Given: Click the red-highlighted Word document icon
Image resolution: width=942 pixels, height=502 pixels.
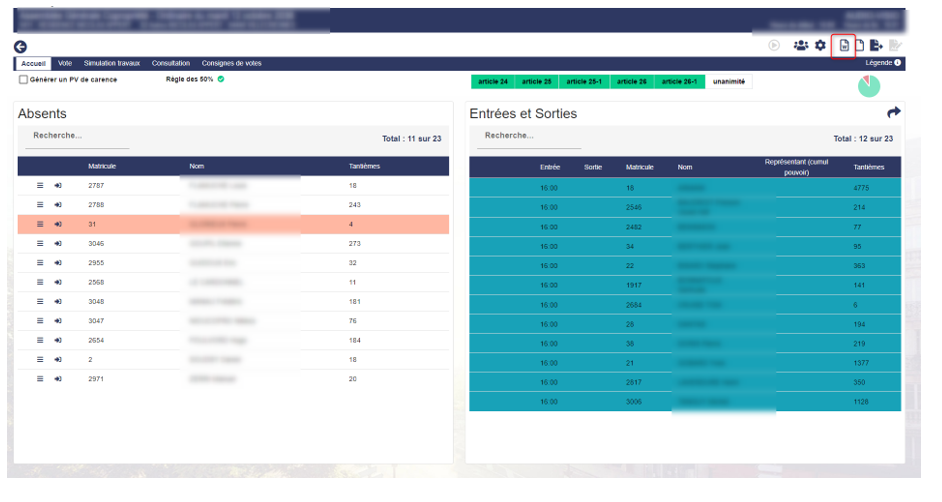Looking at the screenshot, I should tap(843, 46).
